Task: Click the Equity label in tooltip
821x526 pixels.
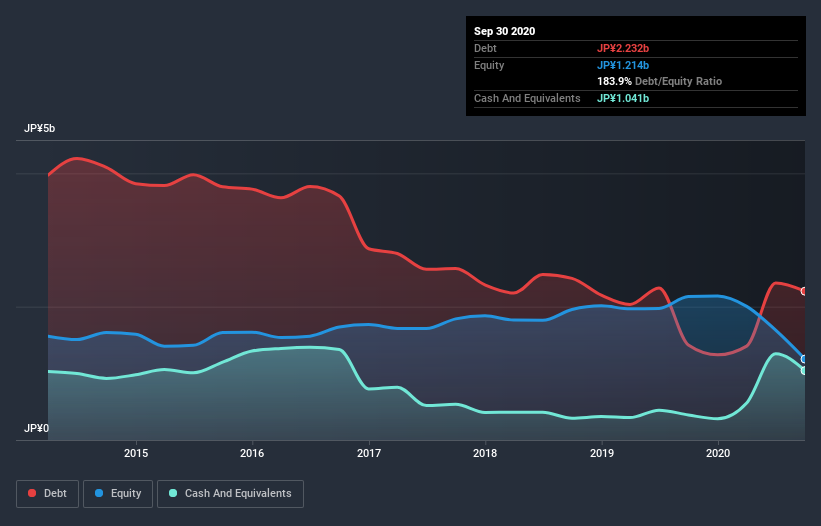Action: click(x=489, y=65)
